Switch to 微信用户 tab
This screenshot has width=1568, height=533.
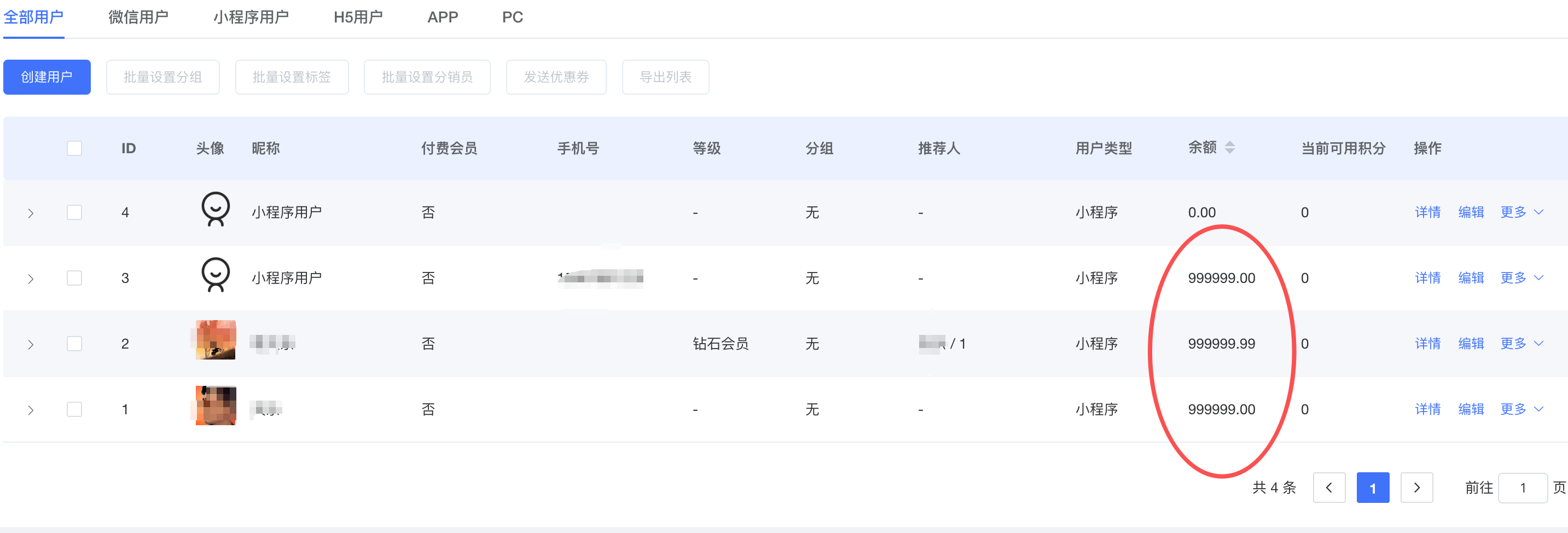138,17
